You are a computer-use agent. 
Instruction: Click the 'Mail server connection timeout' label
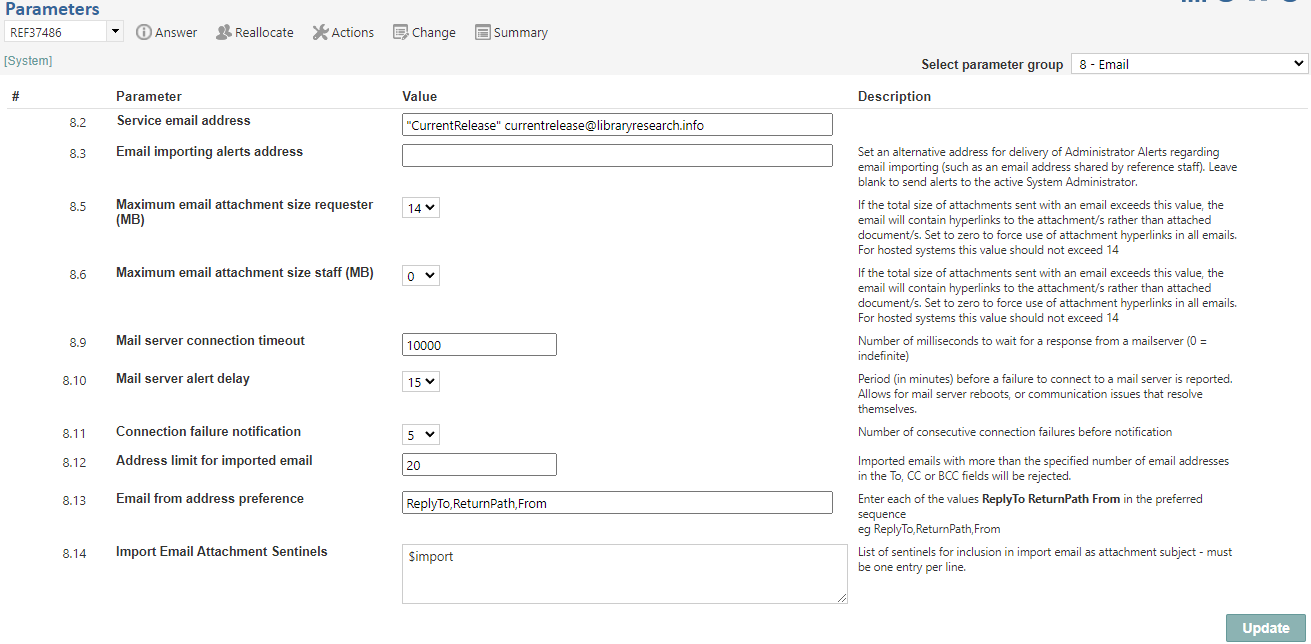[x=210, y=340]
